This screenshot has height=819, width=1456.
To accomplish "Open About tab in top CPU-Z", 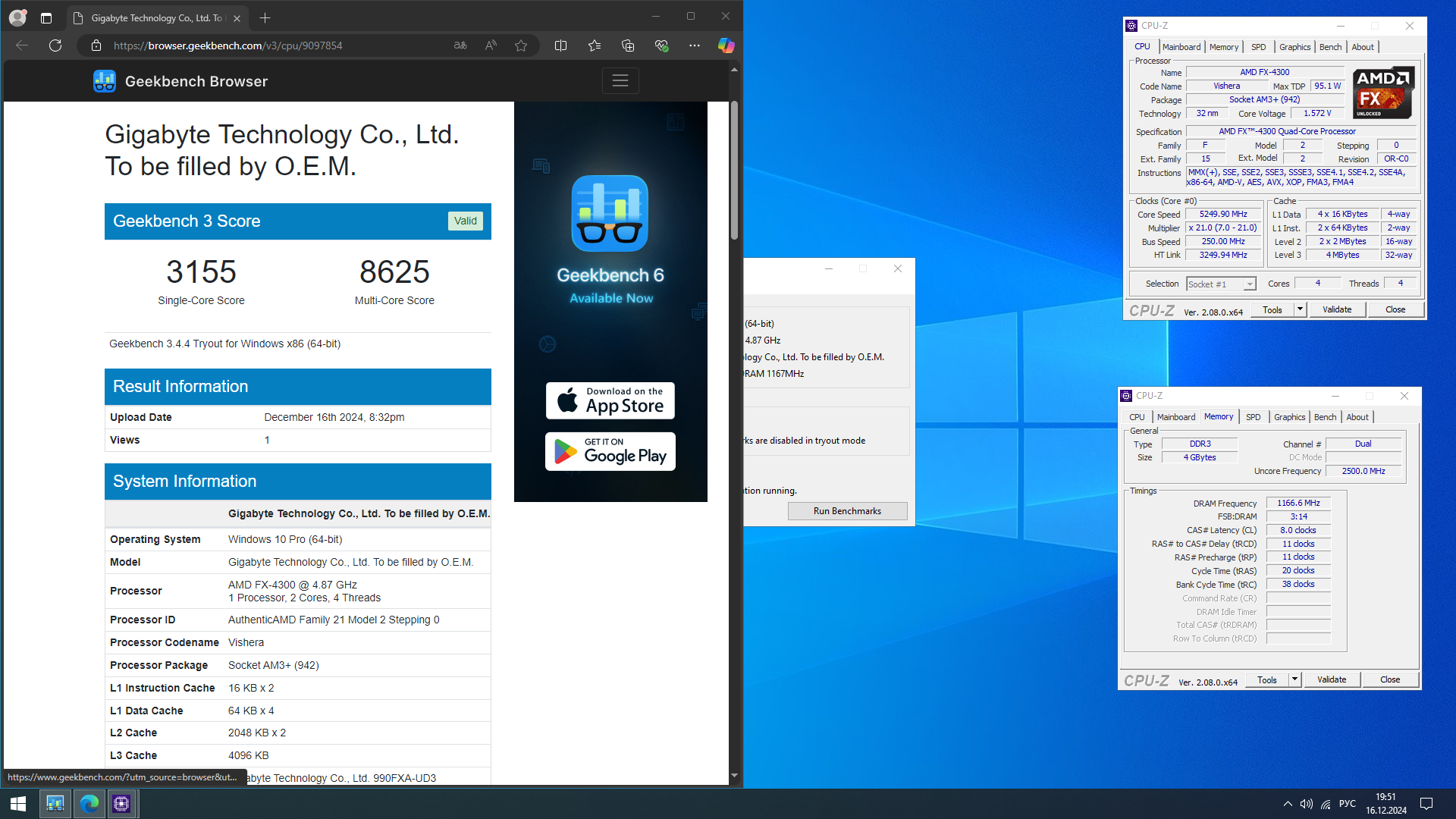I will (x=1363, y=47).
